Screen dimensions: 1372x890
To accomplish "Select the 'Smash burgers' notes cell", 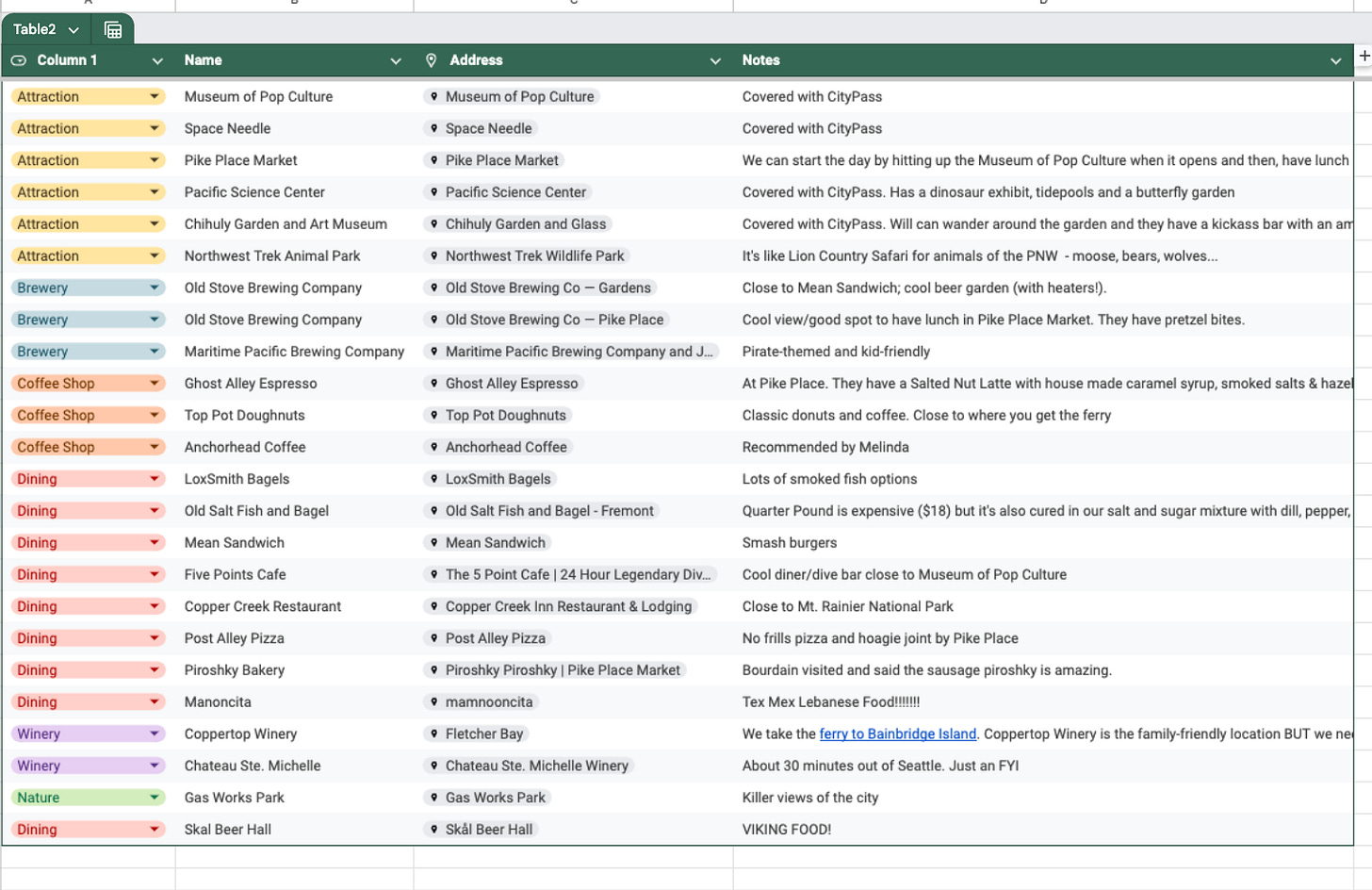I will pos(1043,543).
